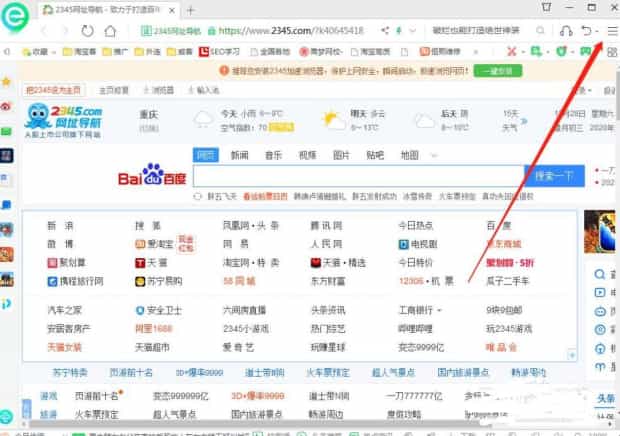The height and width of the screenshot is (436, 620).
Task: Click the yellow star in left sidebar
Action: pos(6,82)
